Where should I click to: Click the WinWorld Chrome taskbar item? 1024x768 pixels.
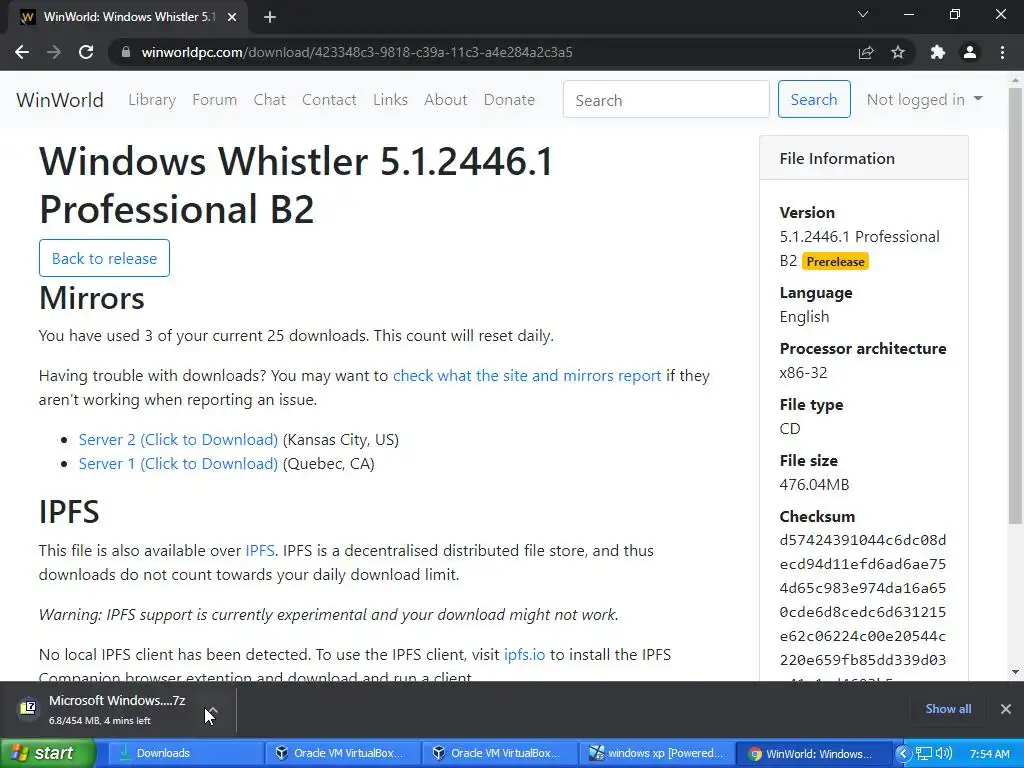coord(814,753)
